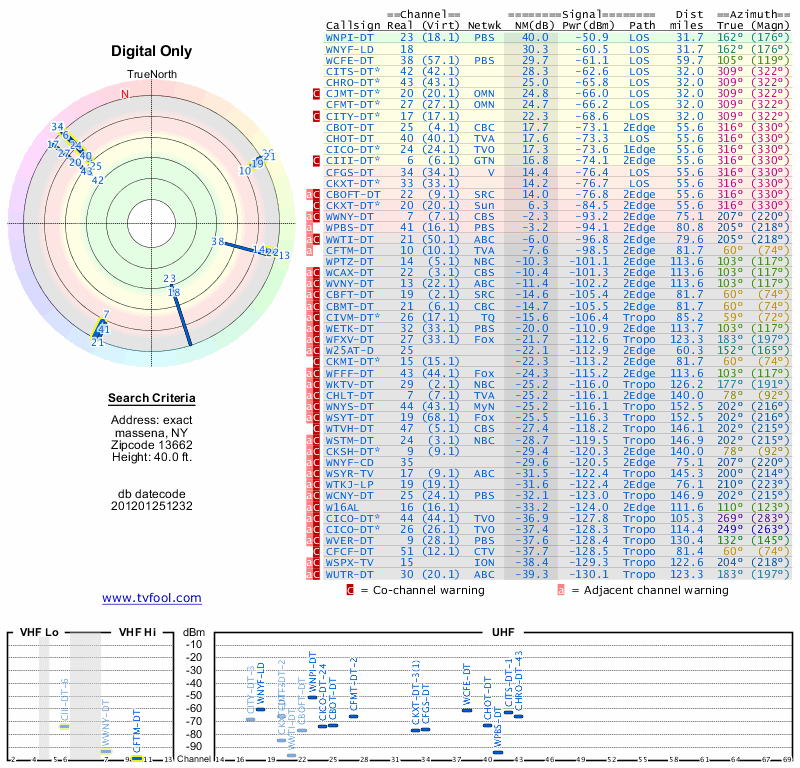
Task: Select WPBS-DT callsign in the table
Action: [349, 227]
